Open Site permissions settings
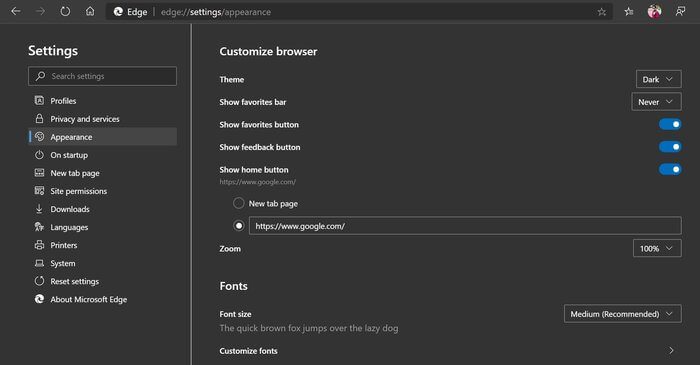The image size is (700, 365). 103,191
